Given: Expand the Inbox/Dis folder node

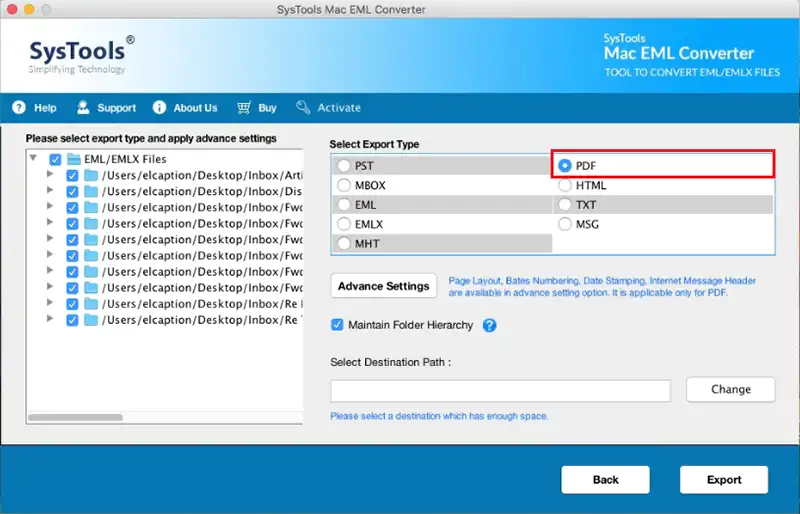Looking at the screenshot, I should pos(50,190).
